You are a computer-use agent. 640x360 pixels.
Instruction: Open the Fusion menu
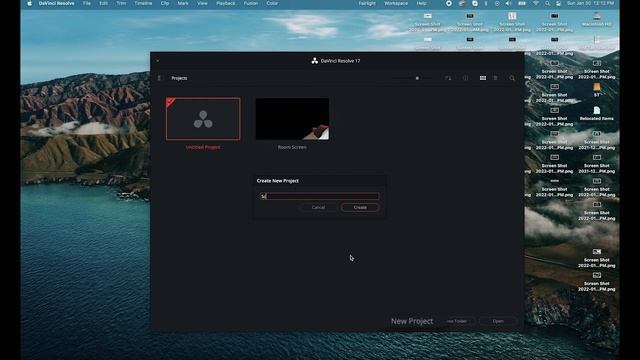pos(251,3)
